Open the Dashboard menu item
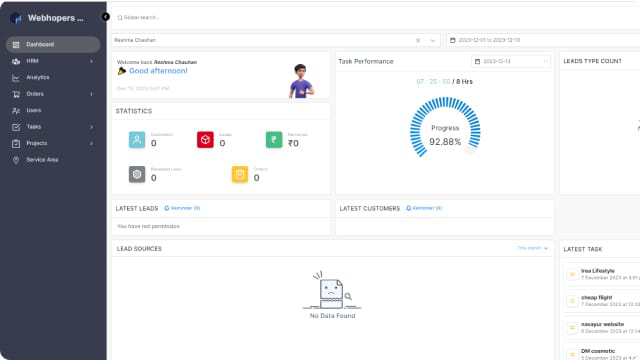Viewport: 640px width, 360px height. click(x=53, y=44)
